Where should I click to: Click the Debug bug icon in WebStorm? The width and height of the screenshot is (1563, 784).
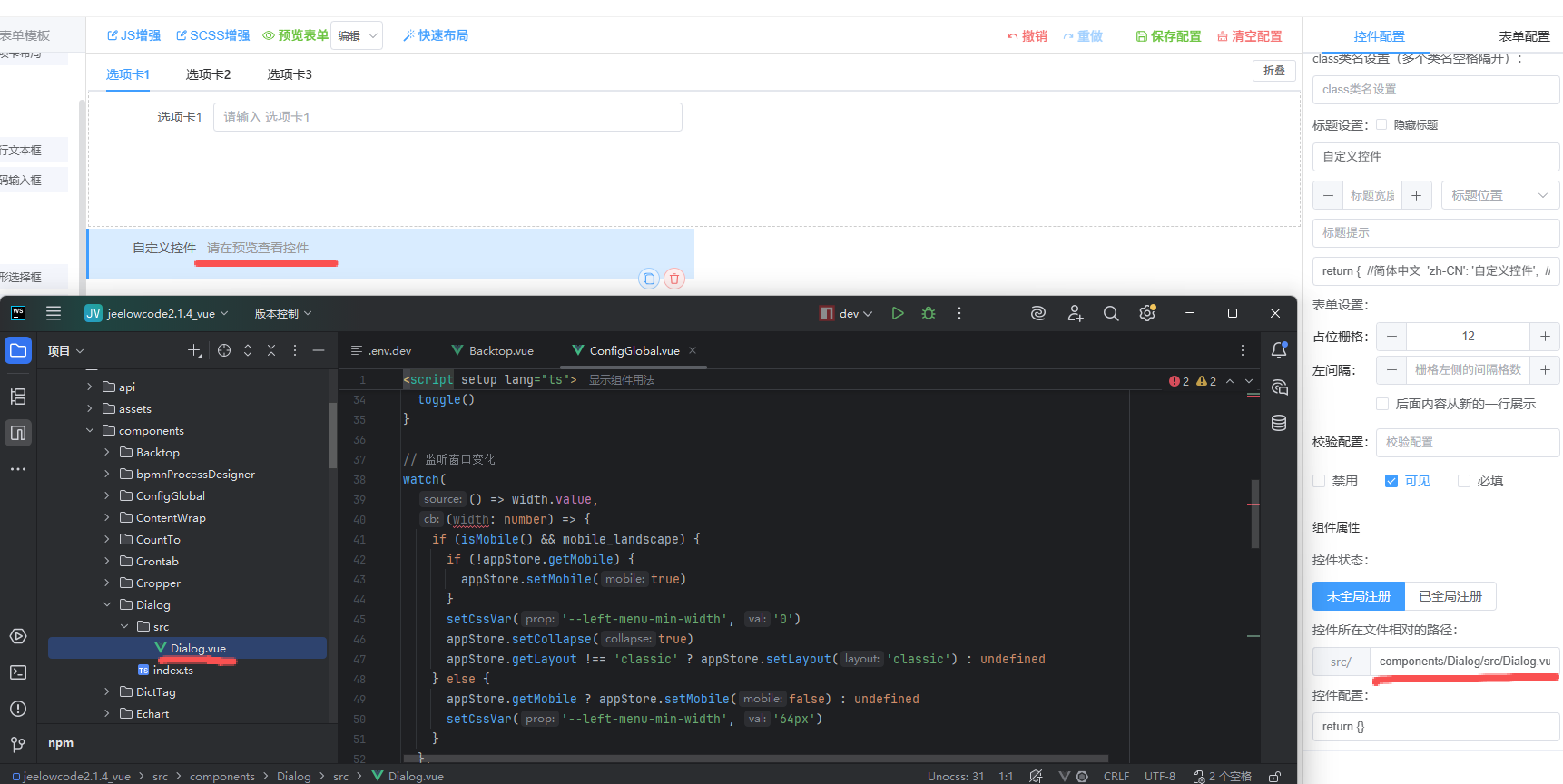click(929, 313)
